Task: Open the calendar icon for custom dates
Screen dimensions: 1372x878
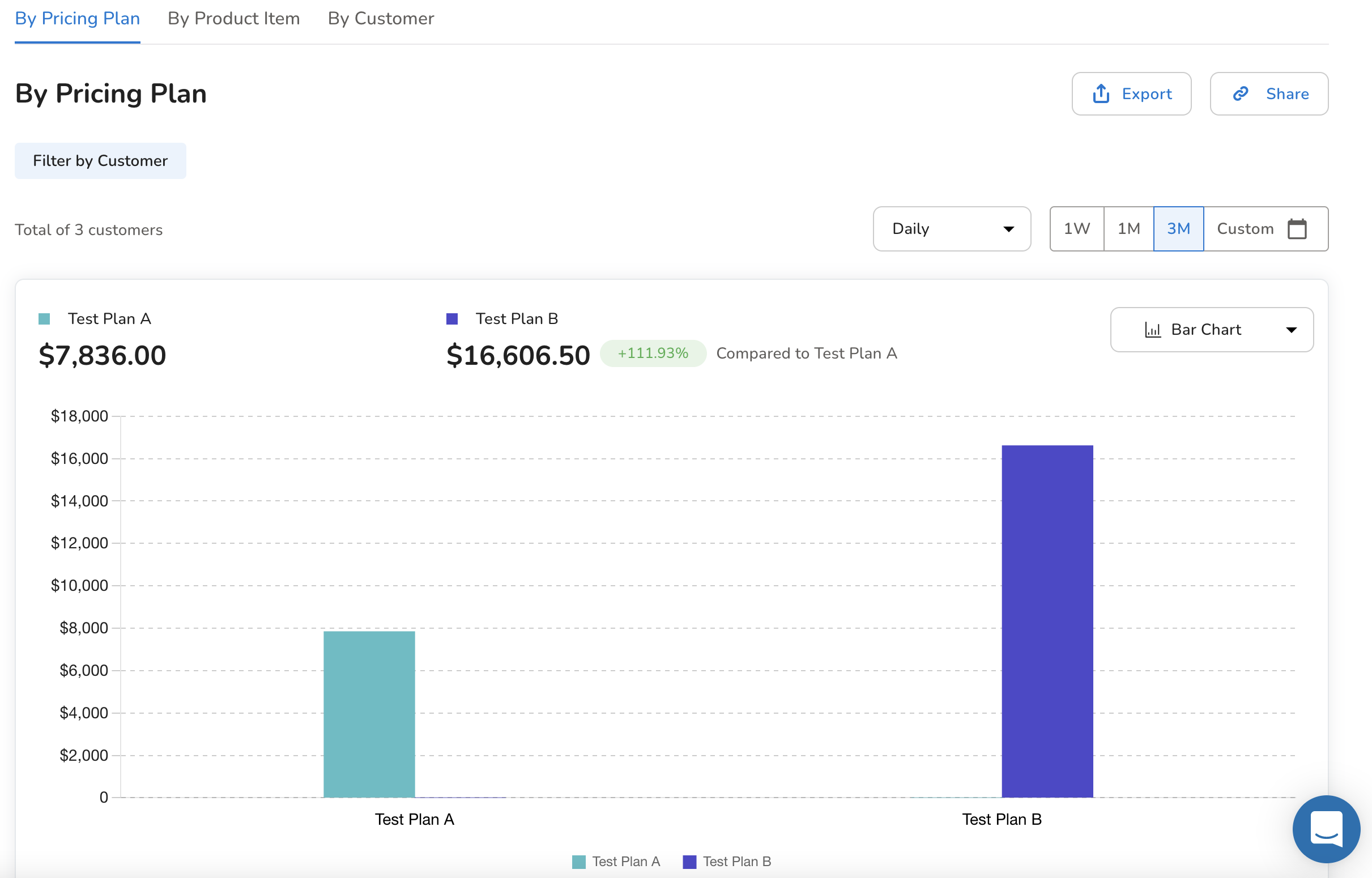Action: 1297,229
